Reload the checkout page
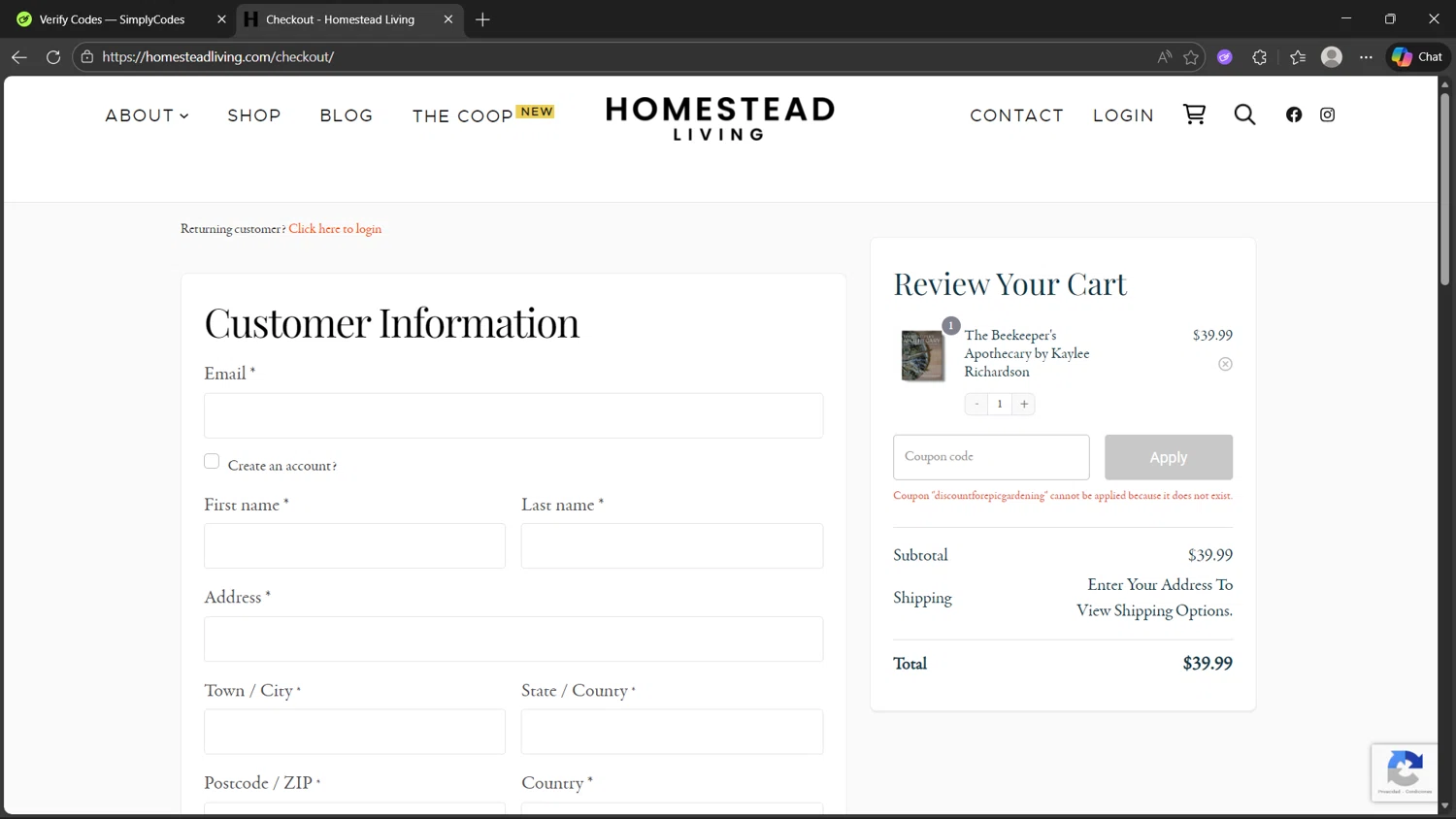 click(x=53, y=57)
